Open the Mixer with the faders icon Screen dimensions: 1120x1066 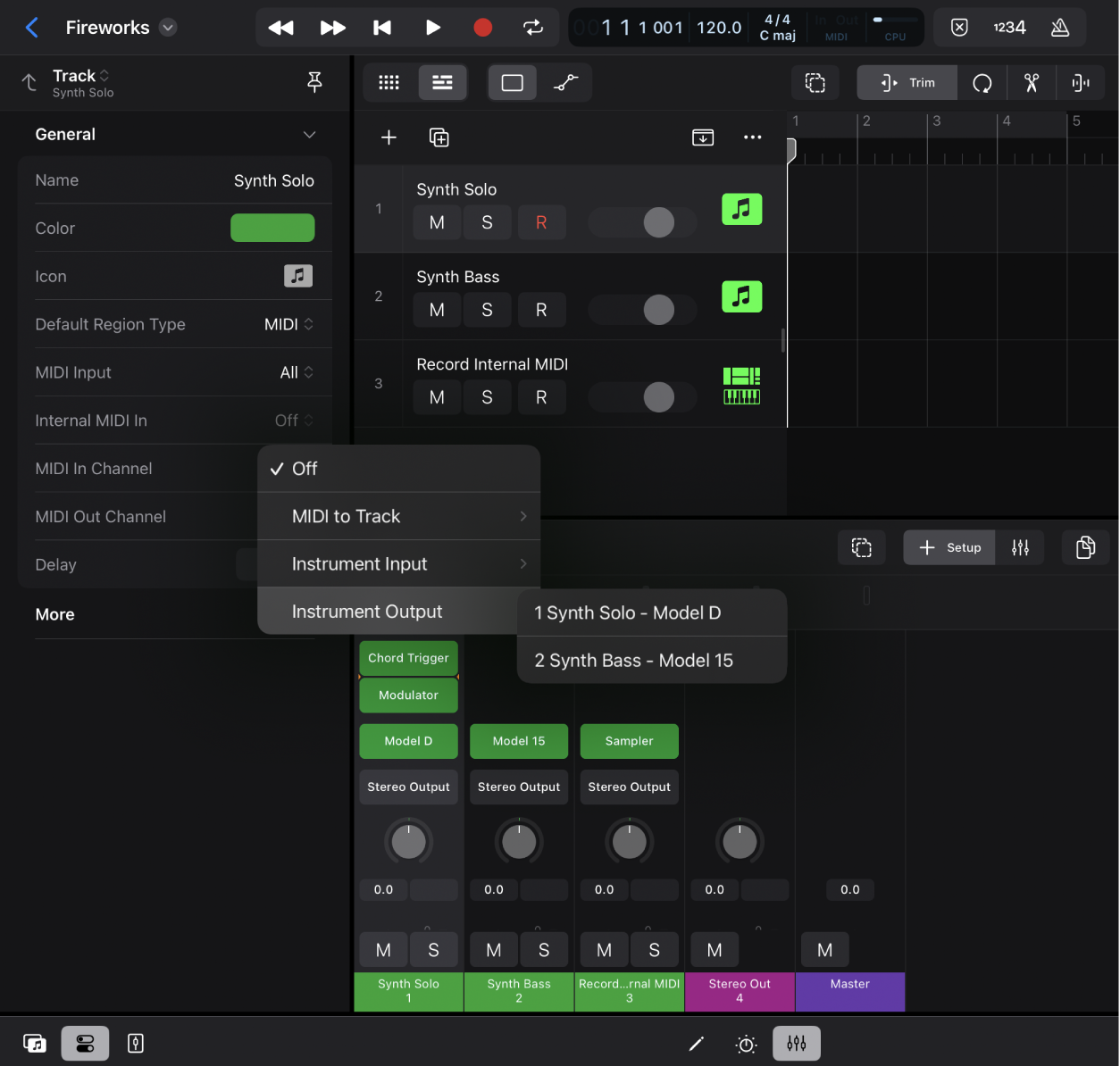tap(796, 1043)
